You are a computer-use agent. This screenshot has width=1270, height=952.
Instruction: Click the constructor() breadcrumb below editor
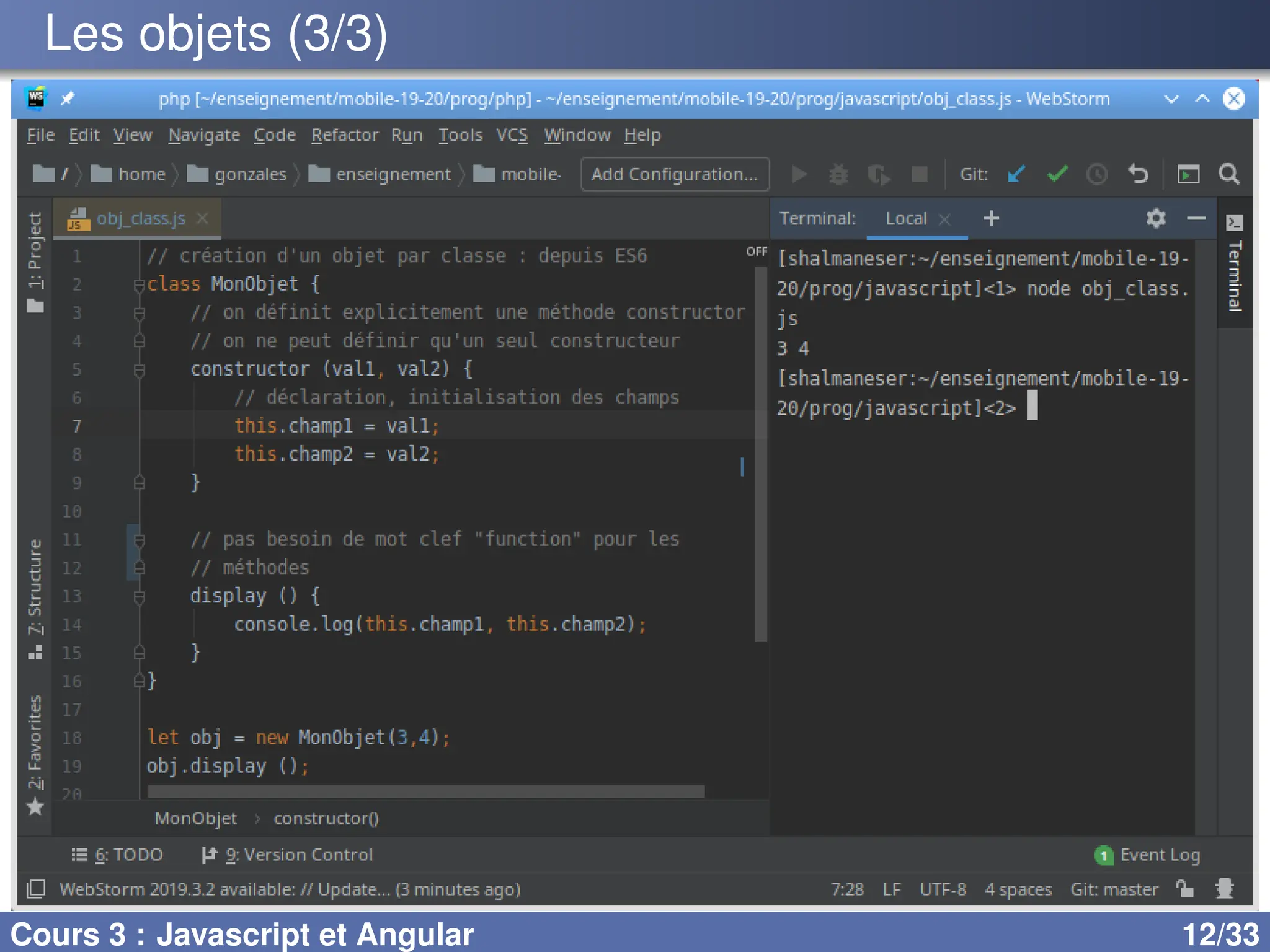[x=326, y=819]
